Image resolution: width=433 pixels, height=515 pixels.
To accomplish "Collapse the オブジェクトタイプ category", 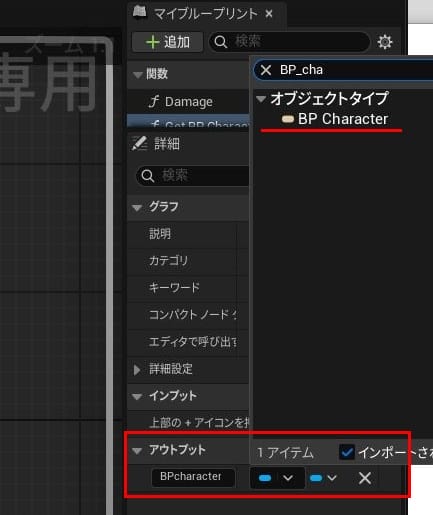I will pos(261,99).
